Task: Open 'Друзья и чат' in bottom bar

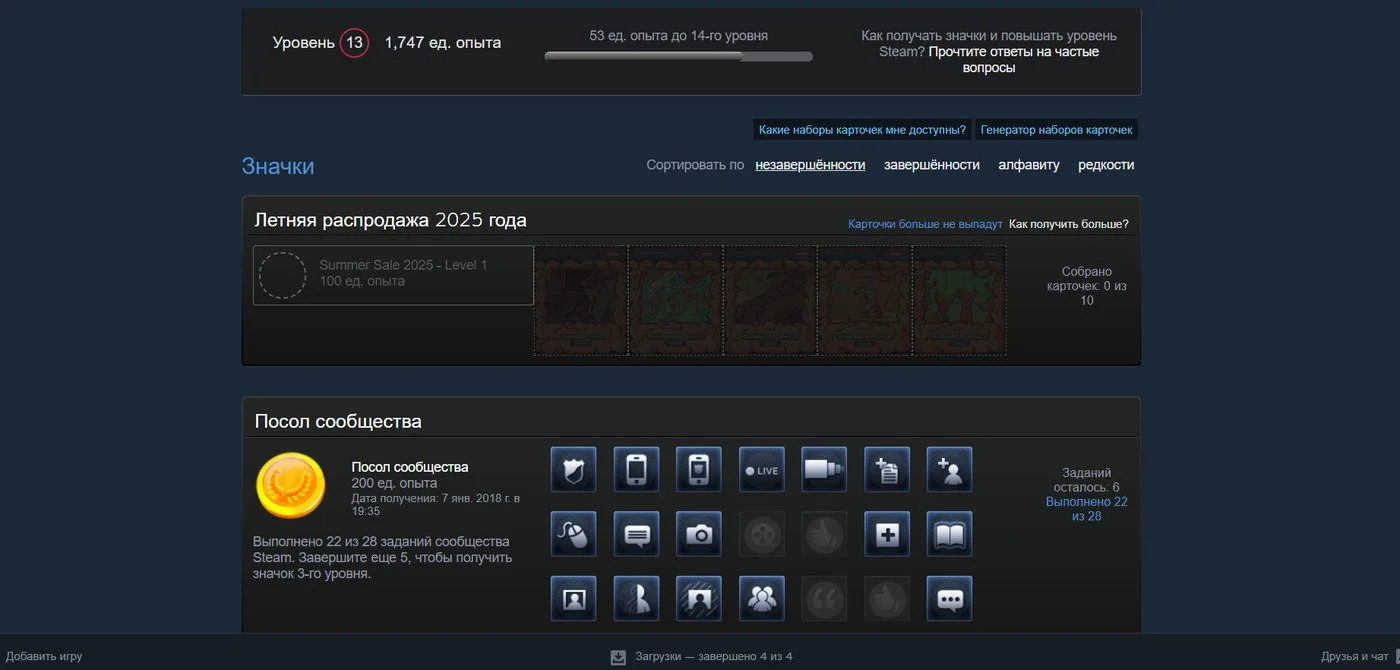Action: coord(1355,657)
